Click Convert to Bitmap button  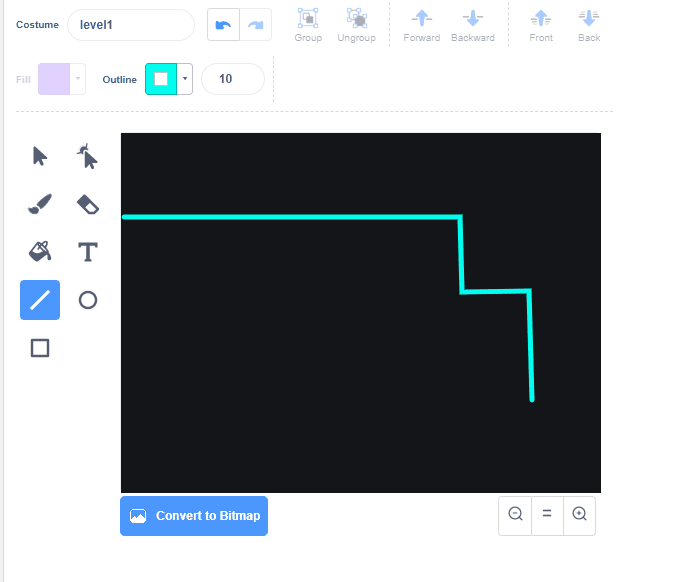click(x=194, y=516)
